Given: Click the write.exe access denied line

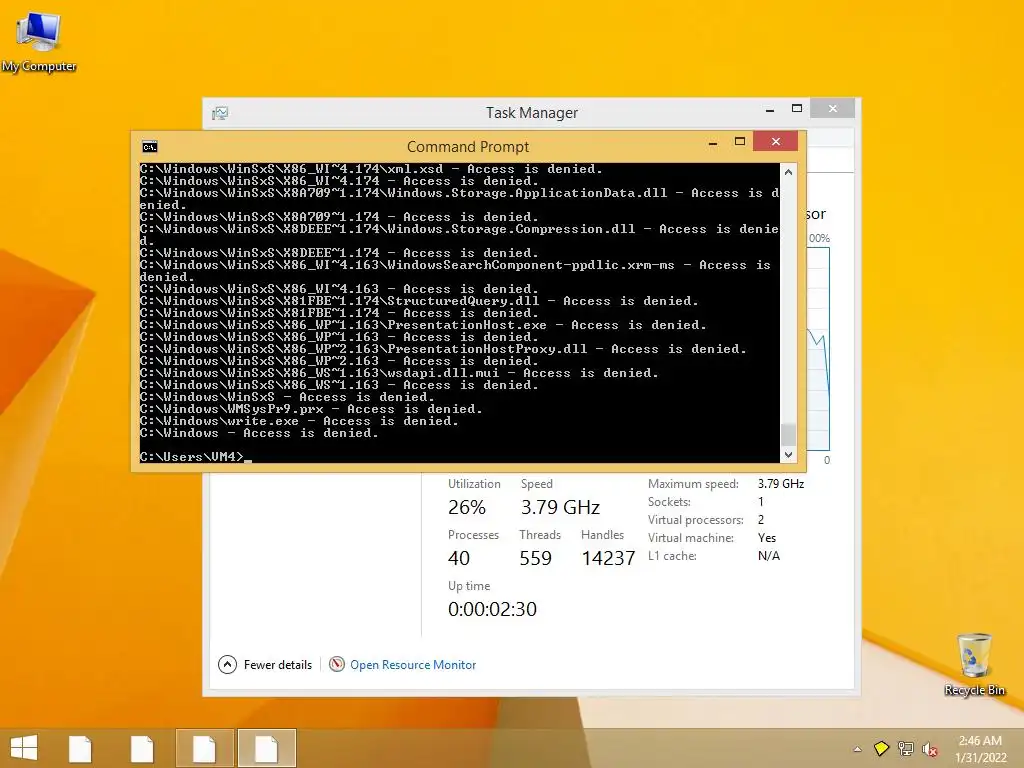Looking at the screenshot, I should [x=299, y=421].
